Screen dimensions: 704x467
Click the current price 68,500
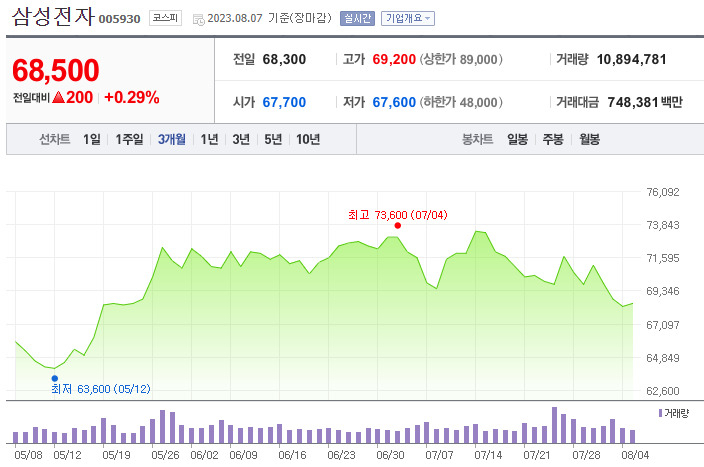point(56,70)
